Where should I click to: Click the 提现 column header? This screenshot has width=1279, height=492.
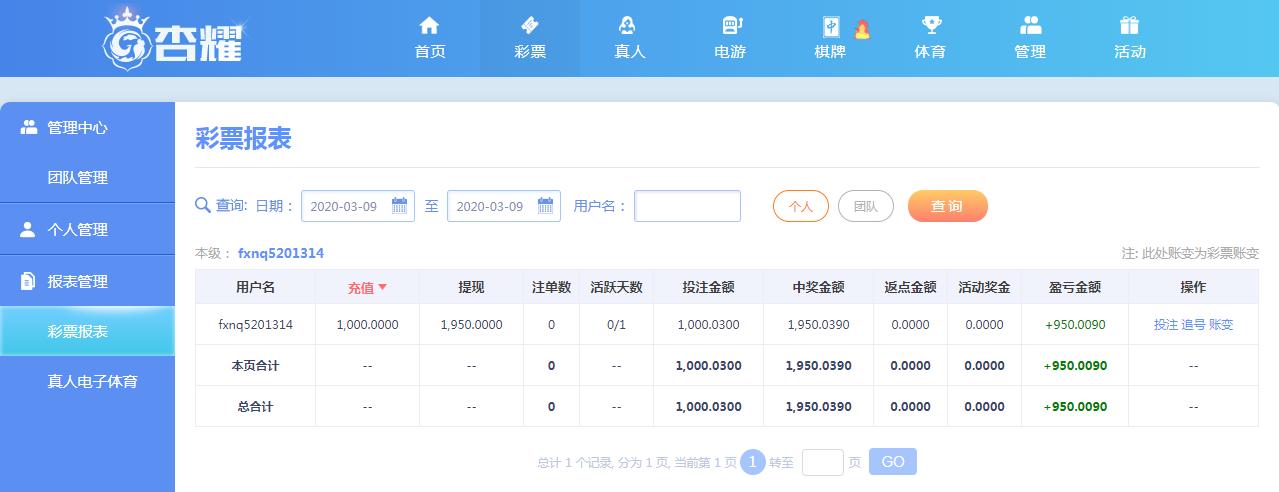pos(471,287)
